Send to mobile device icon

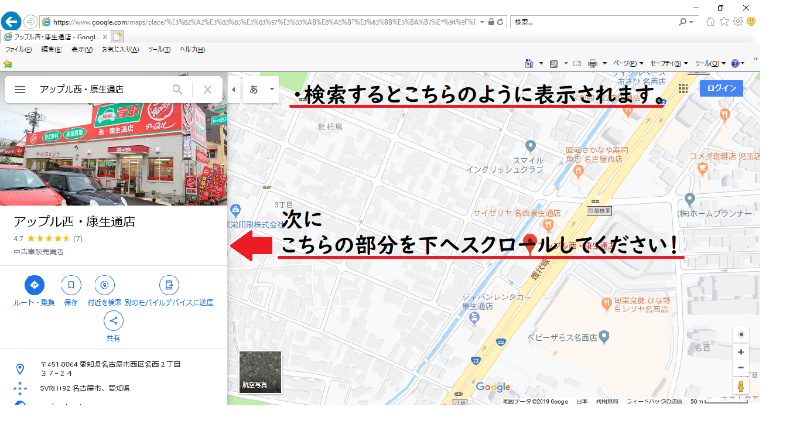point(169,285)
